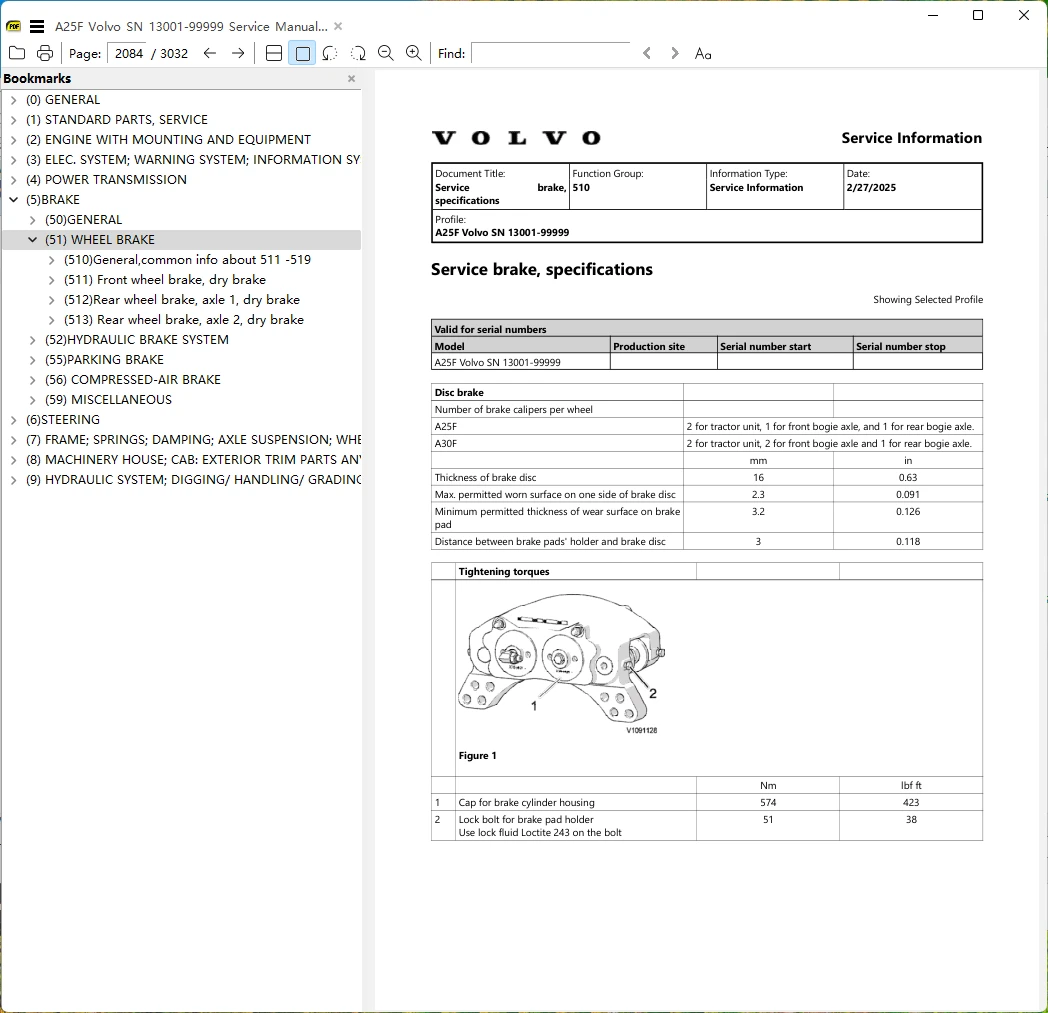Expand (56) COMPRESSED-AIR BRAKE bookmark

pos(32,380)
